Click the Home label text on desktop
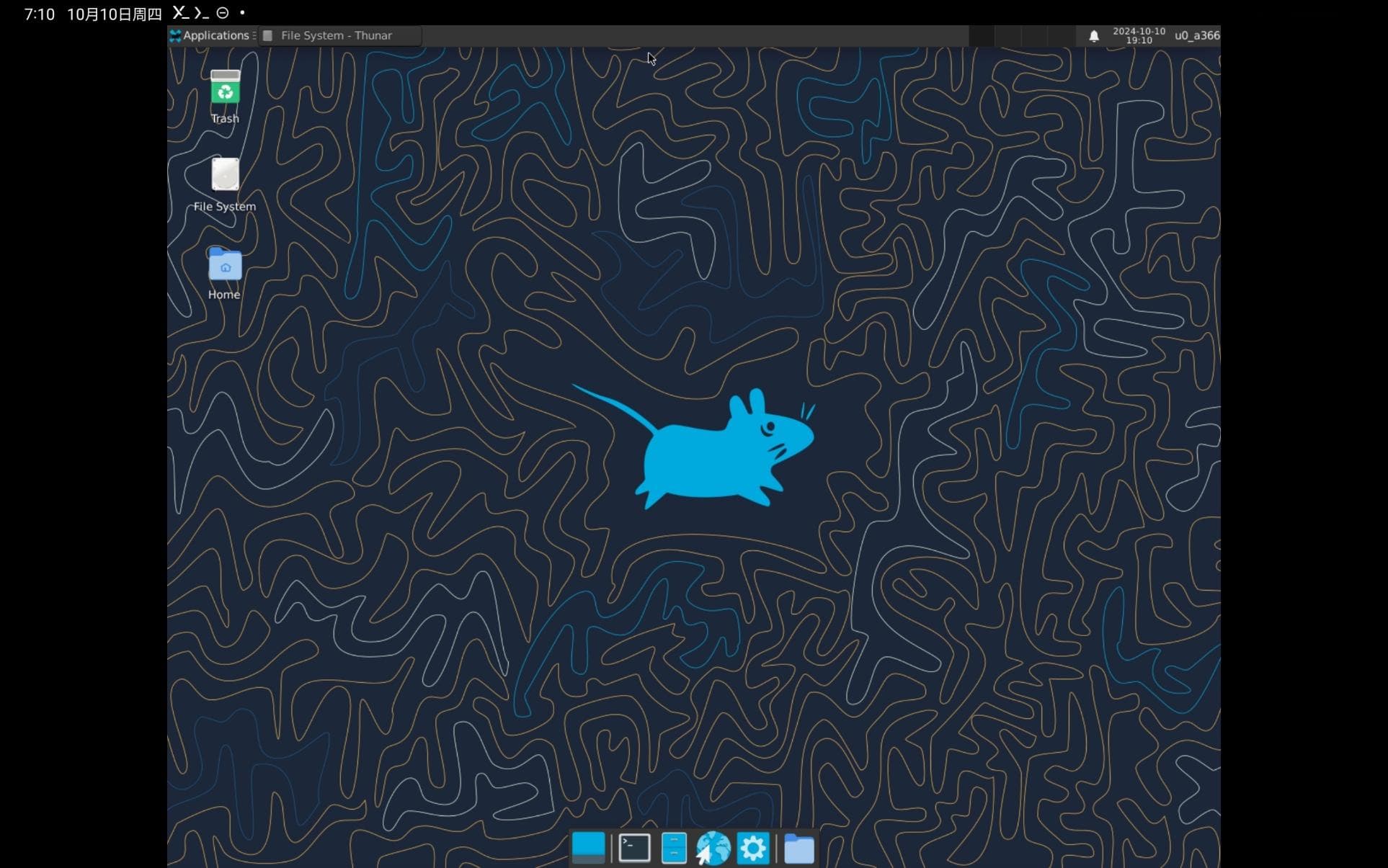 pos(224,294)
